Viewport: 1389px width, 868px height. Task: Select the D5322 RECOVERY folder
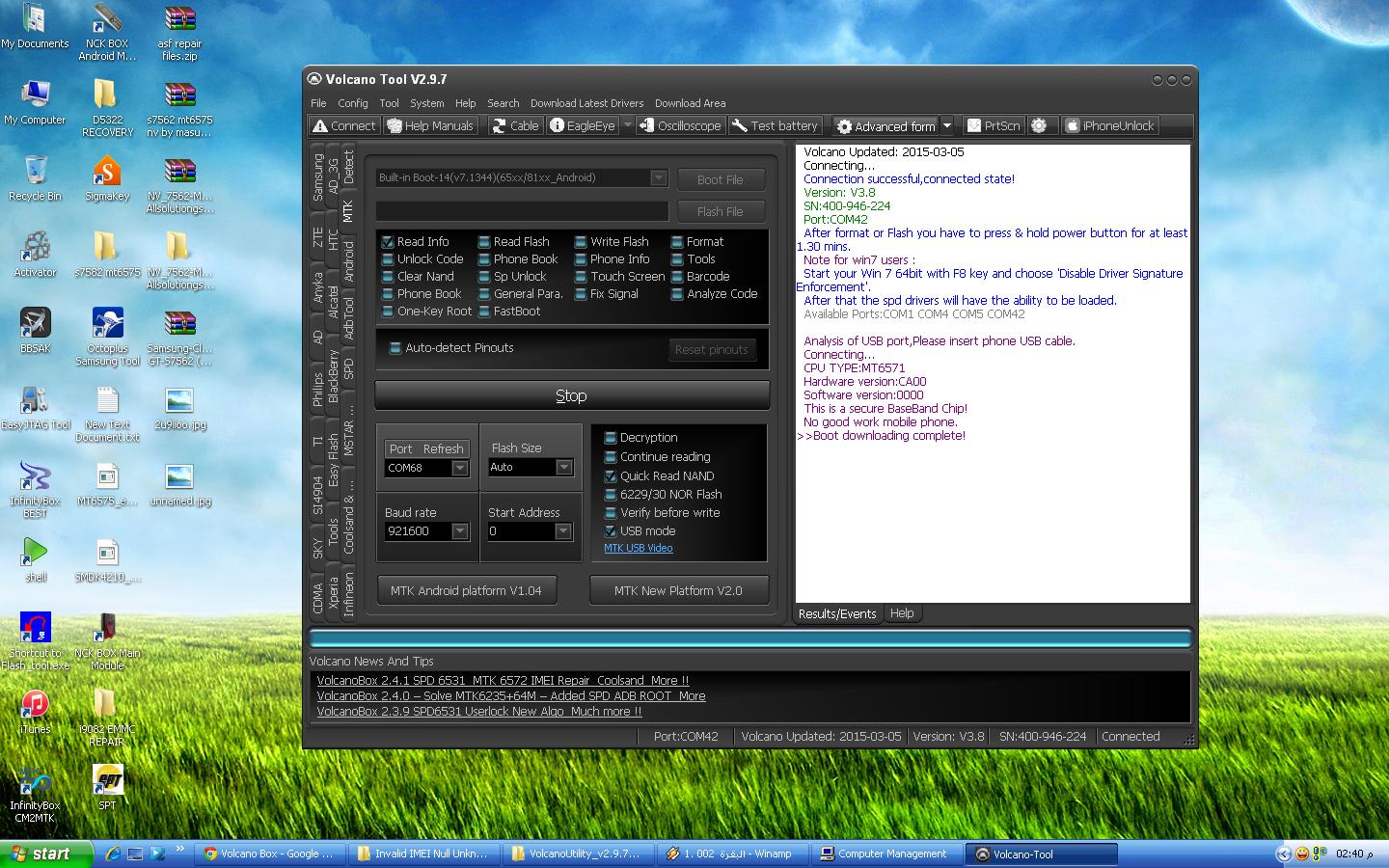[107, 109]
